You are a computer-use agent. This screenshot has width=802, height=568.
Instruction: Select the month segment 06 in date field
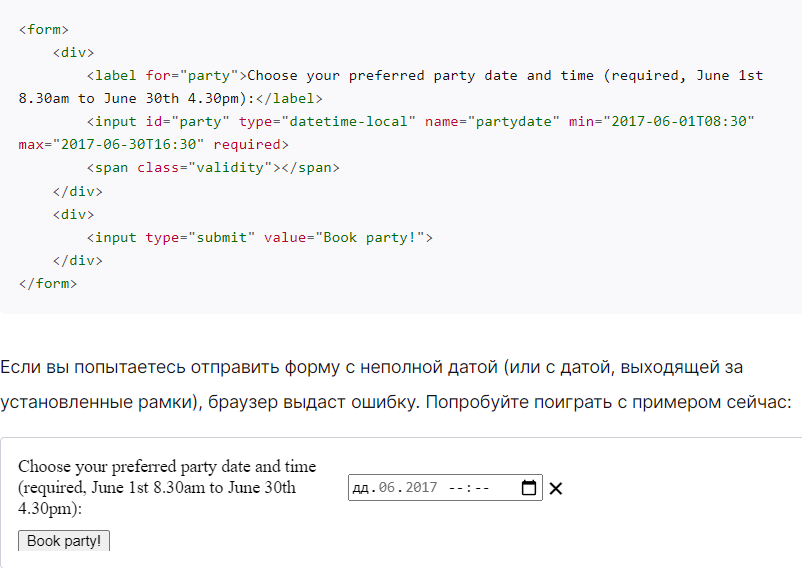click(387, 488)
